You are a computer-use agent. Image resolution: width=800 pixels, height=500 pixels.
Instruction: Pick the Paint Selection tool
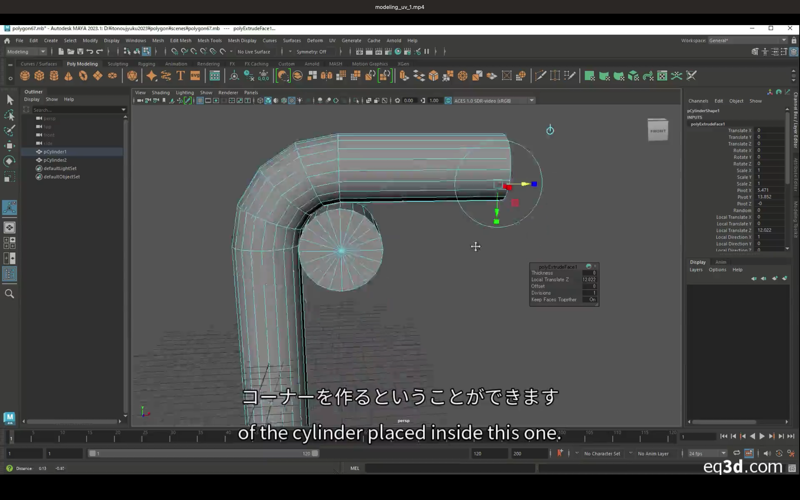(10, 130)
